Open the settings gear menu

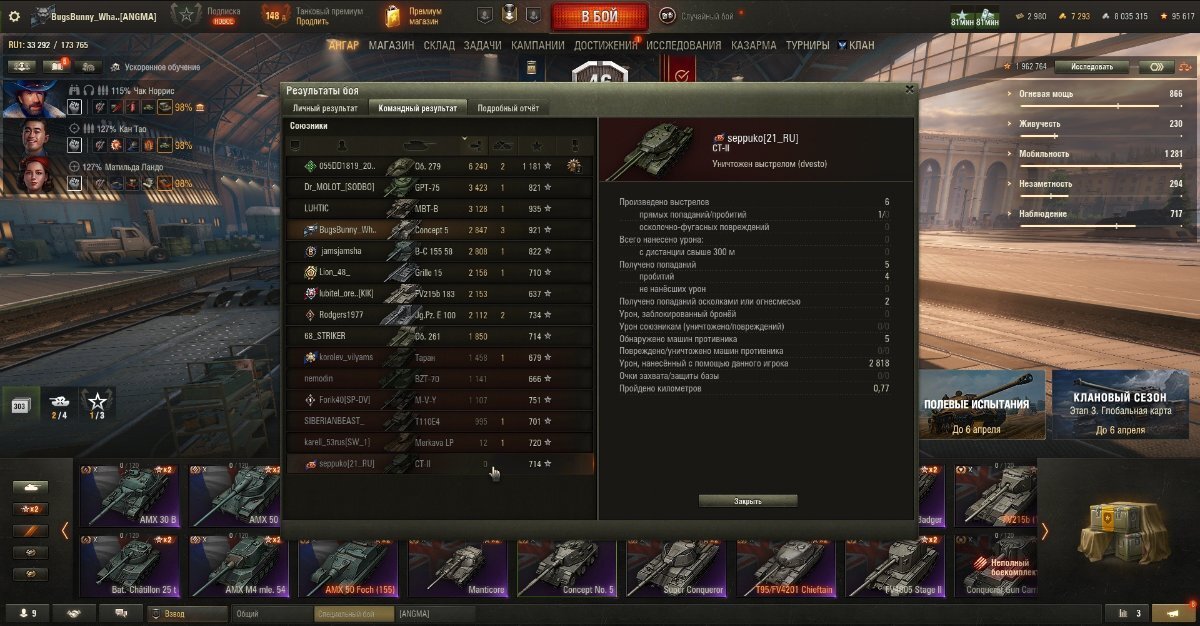14,15
